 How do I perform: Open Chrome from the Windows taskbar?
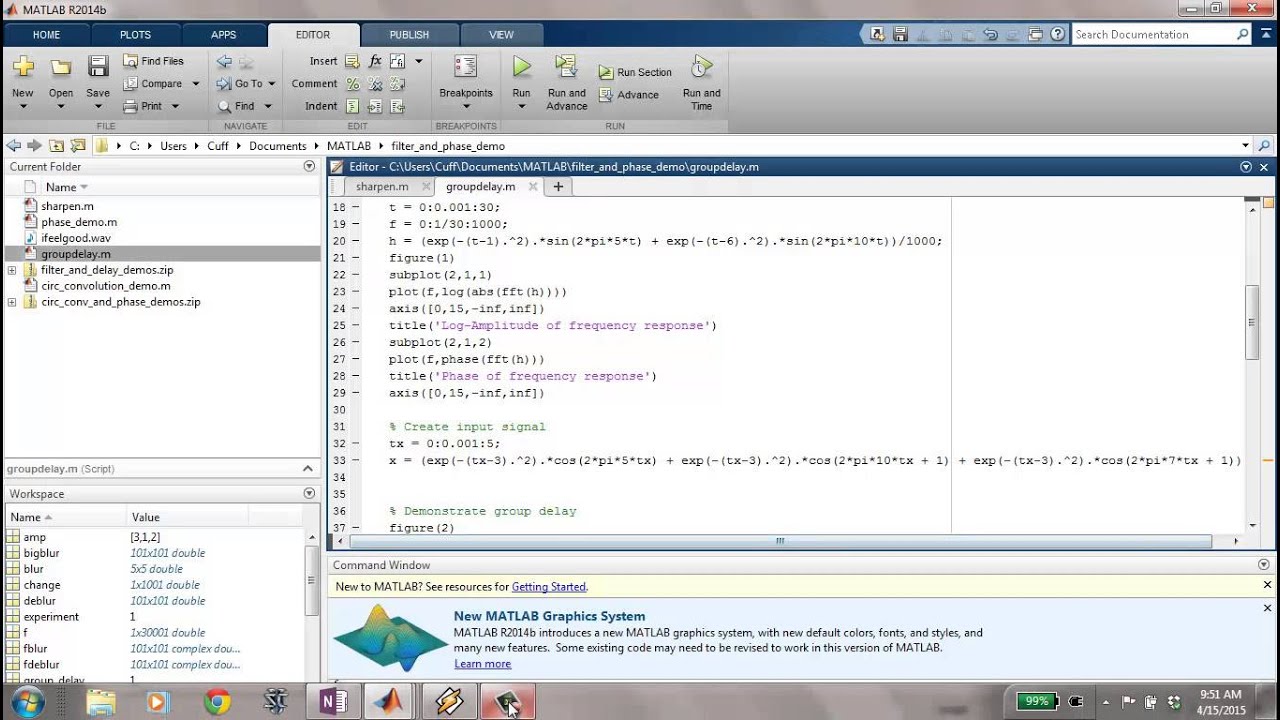[x=217, y=702]
